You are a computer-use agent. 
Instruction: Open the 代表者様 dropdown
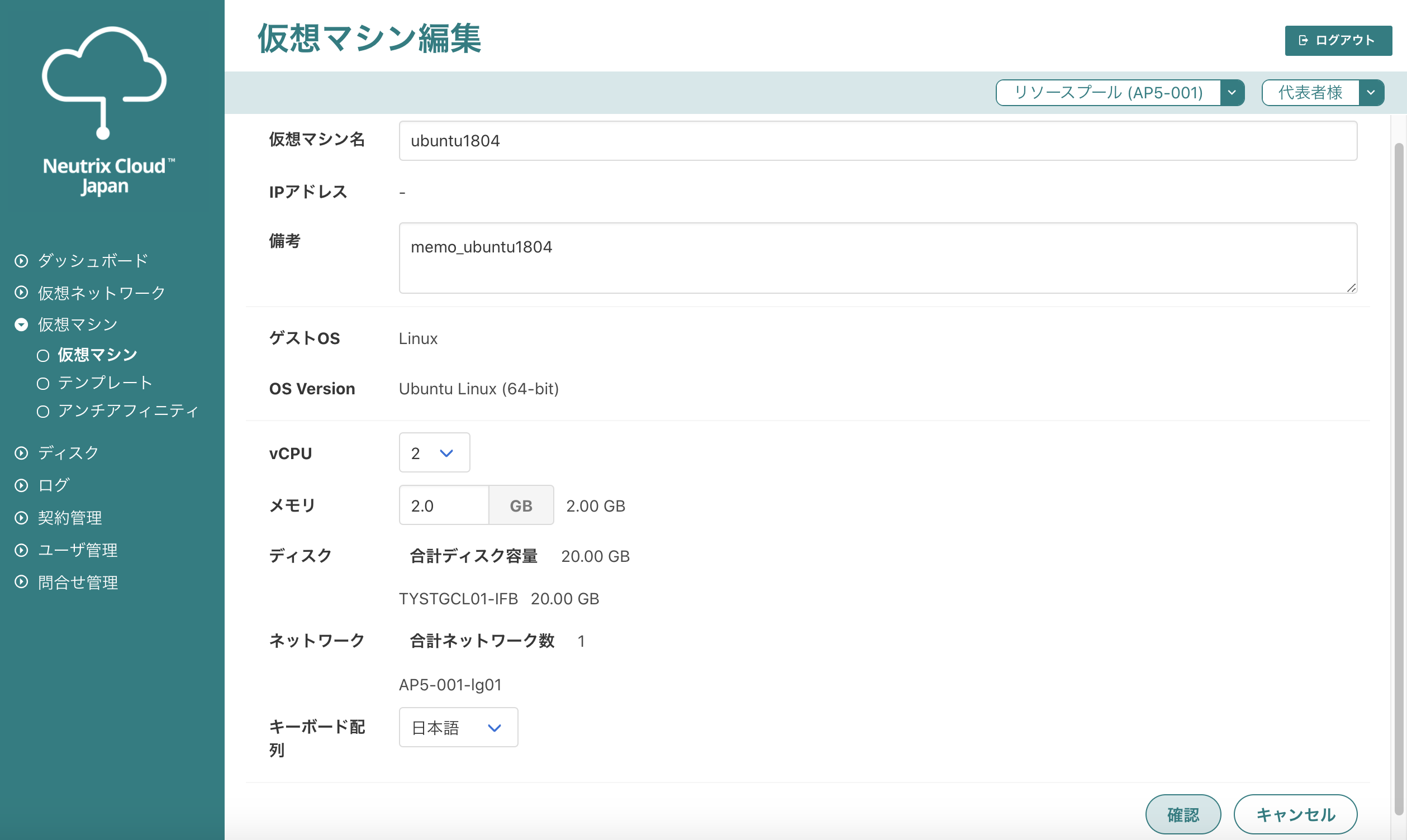click(1323, 92)
